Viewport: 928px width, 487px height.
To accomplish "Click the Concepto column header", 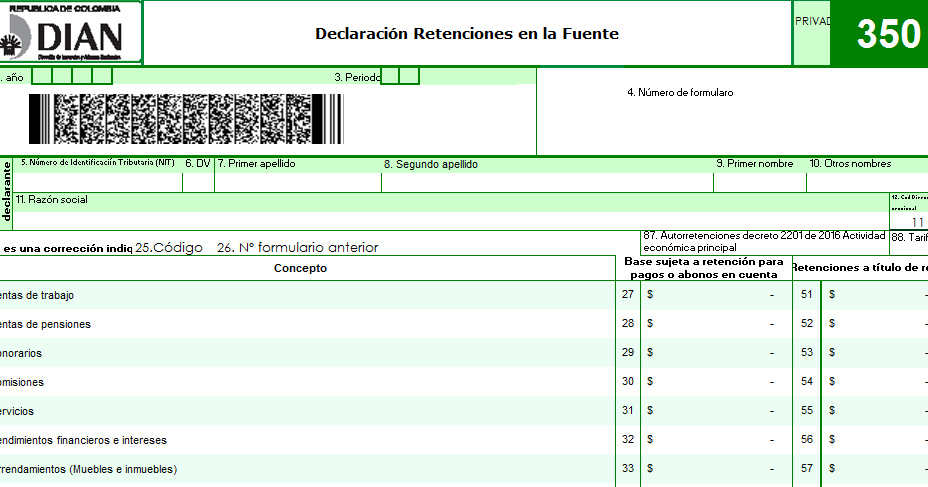I will coord(300,268).
